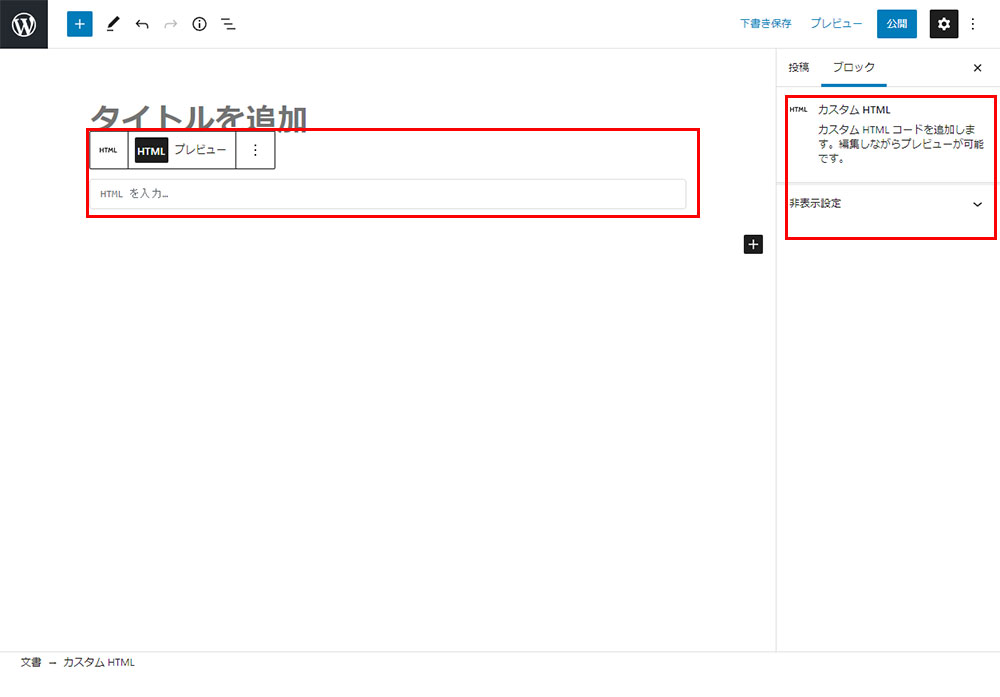Select the dark HTML edit mode button
Viewport: 1000px width, 697px height.
coord(151,150)
